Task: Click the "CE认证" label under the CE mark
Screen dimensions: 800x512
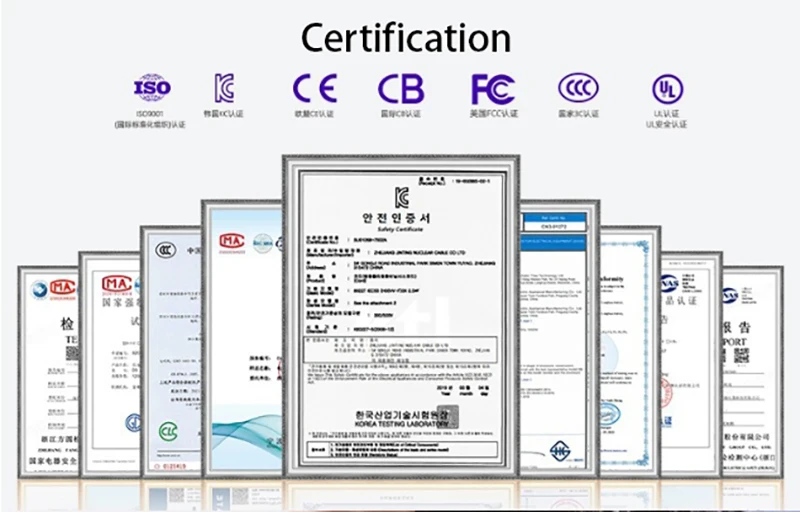Action: (x=314, y=114)
